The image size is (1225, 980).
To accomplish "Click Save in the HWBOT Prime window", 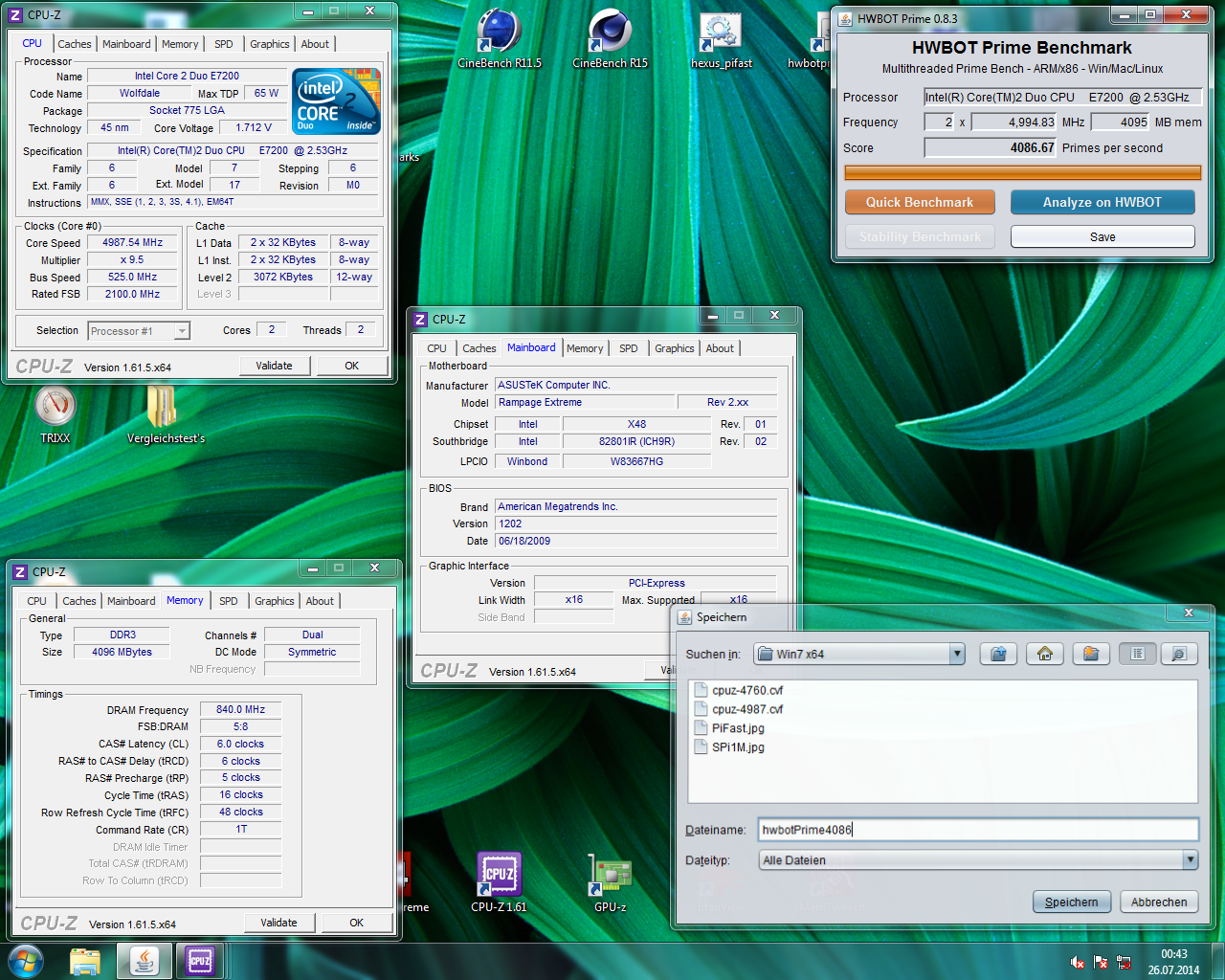I will click(x=1102, y=236).
